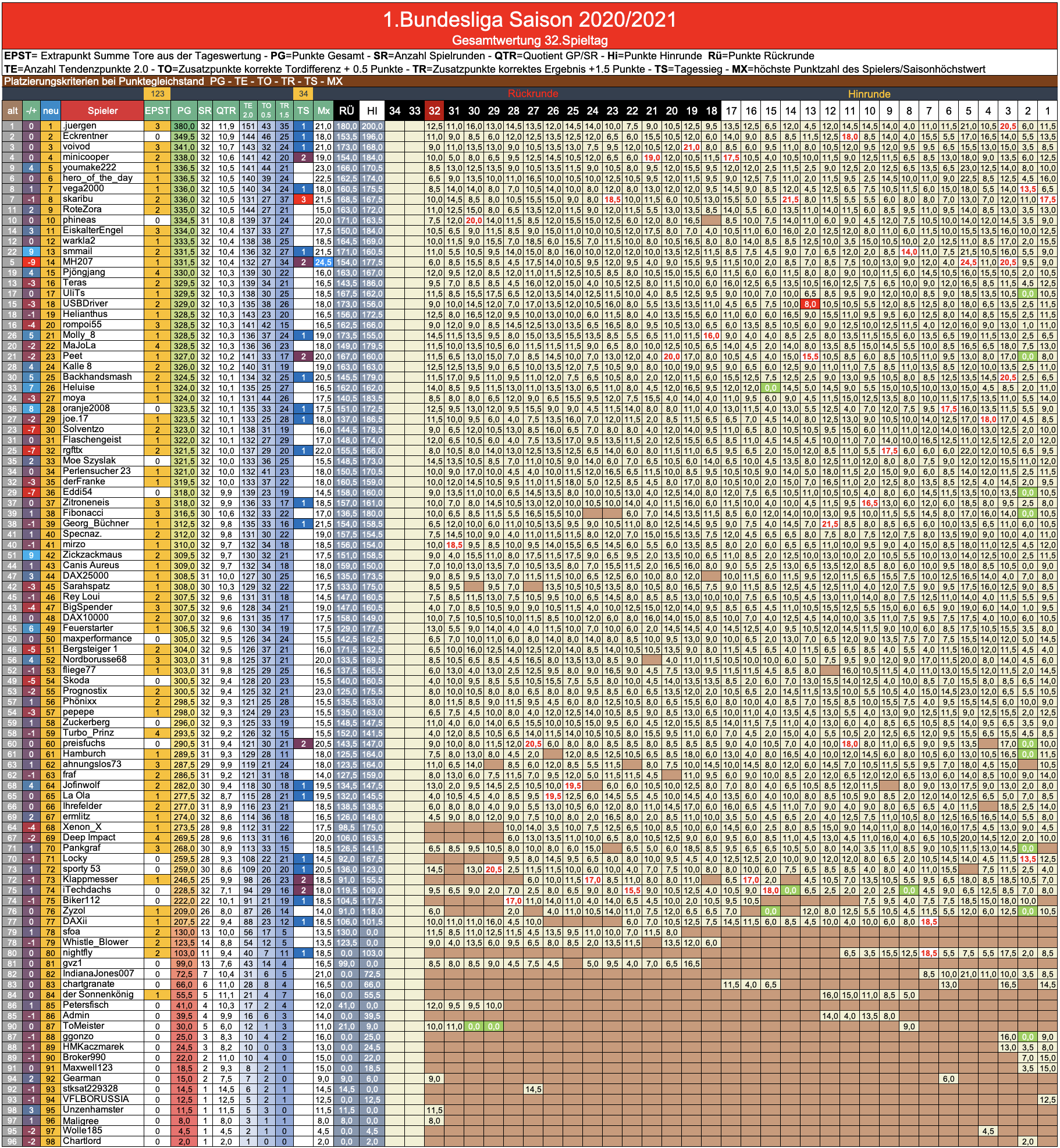Select player 'Canis Aureus'
This screenshot has height=1148, width=1060.
coord(102,565)
